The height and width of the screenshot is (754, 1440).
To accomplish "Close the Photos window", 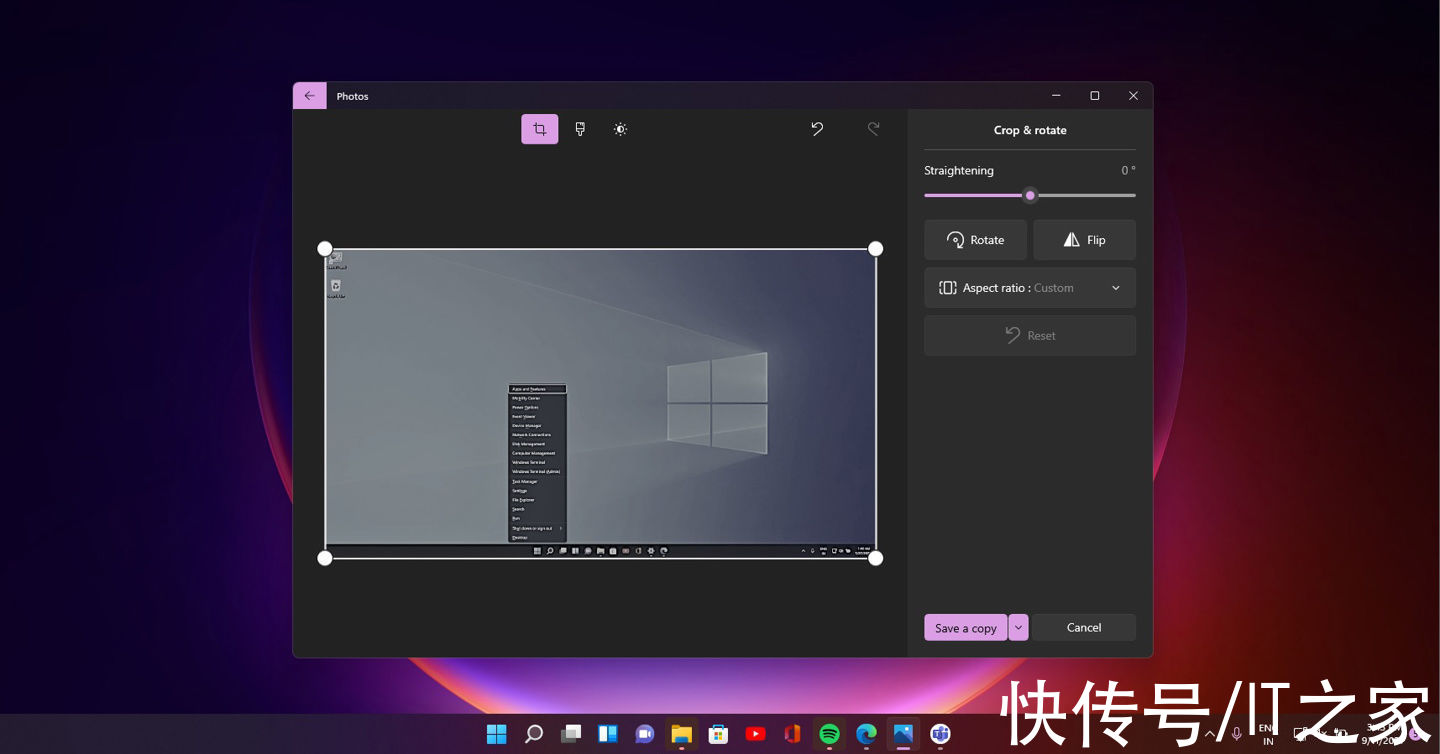I will [x=1133, y=96].
